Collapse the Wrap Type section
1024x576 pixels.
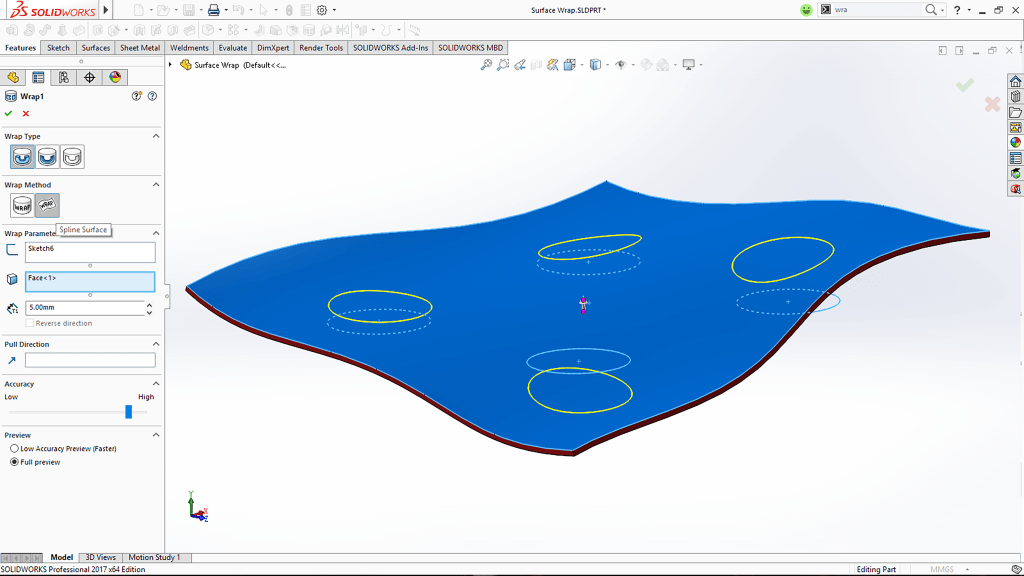[155, 135]
